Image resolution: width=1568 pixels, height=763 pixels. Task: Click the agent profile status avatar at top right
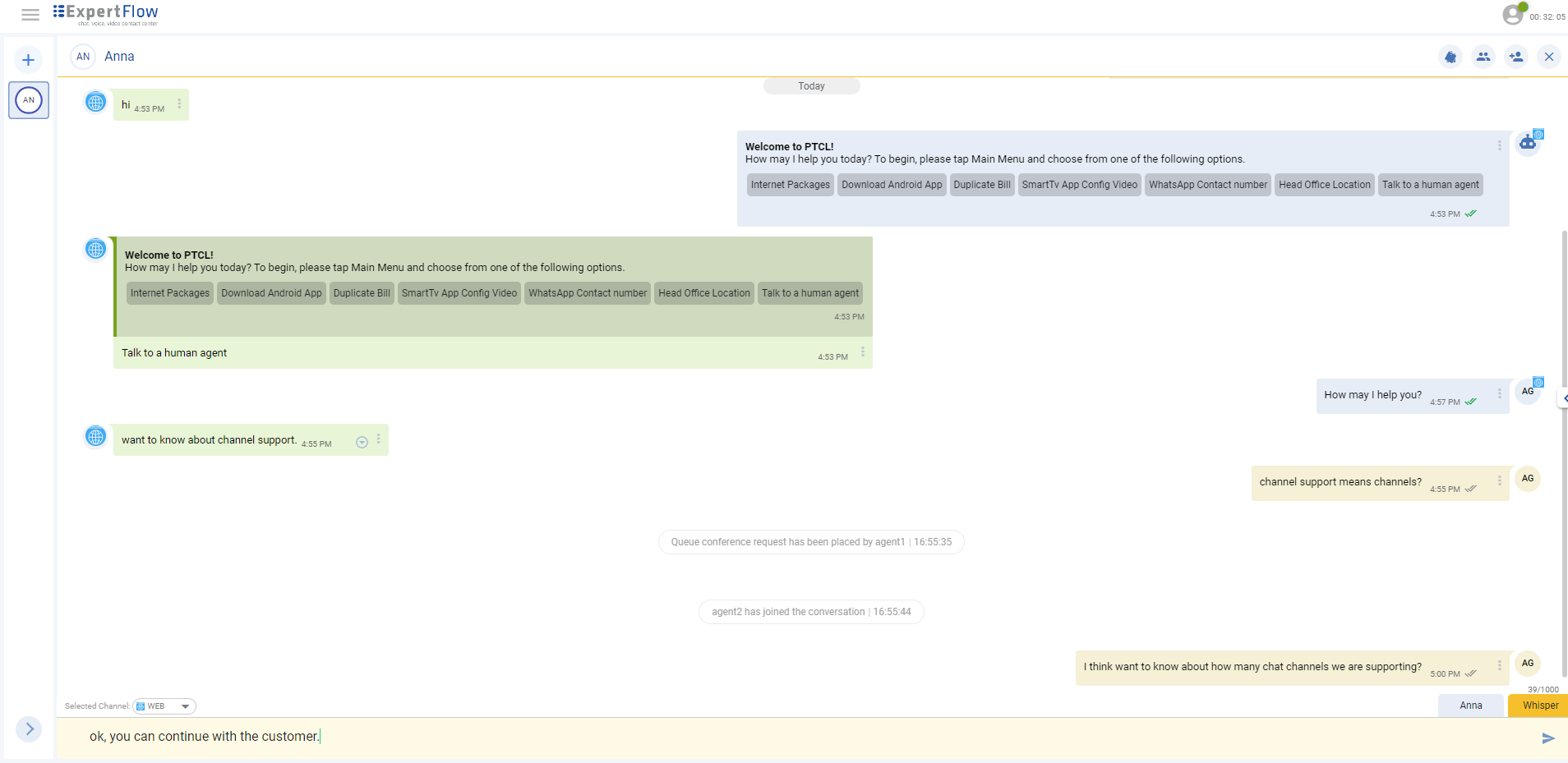1513,14
